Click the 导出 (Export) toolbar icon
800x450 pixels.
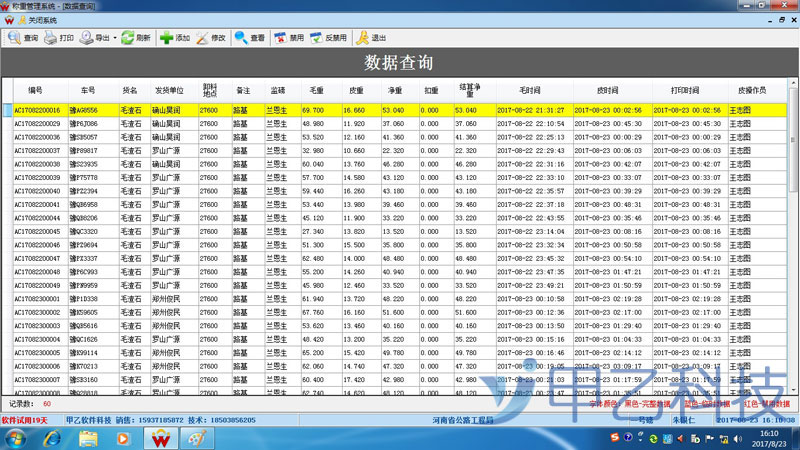click(x=88, y=38)
